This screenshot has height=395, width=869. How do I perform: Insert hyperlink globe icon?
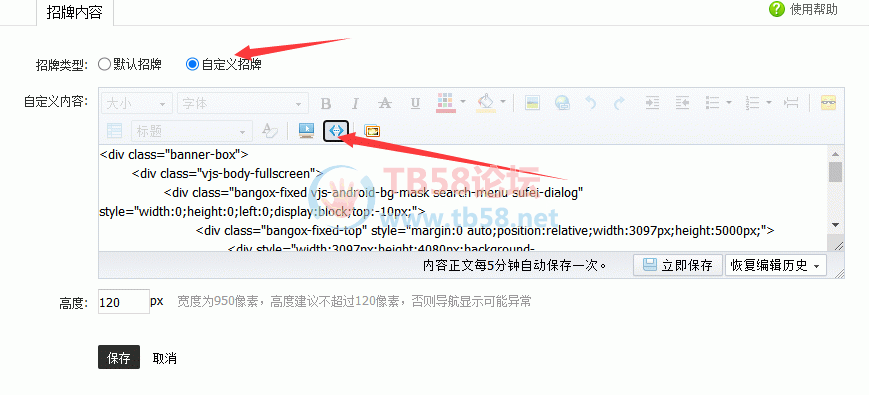point(563,103)
